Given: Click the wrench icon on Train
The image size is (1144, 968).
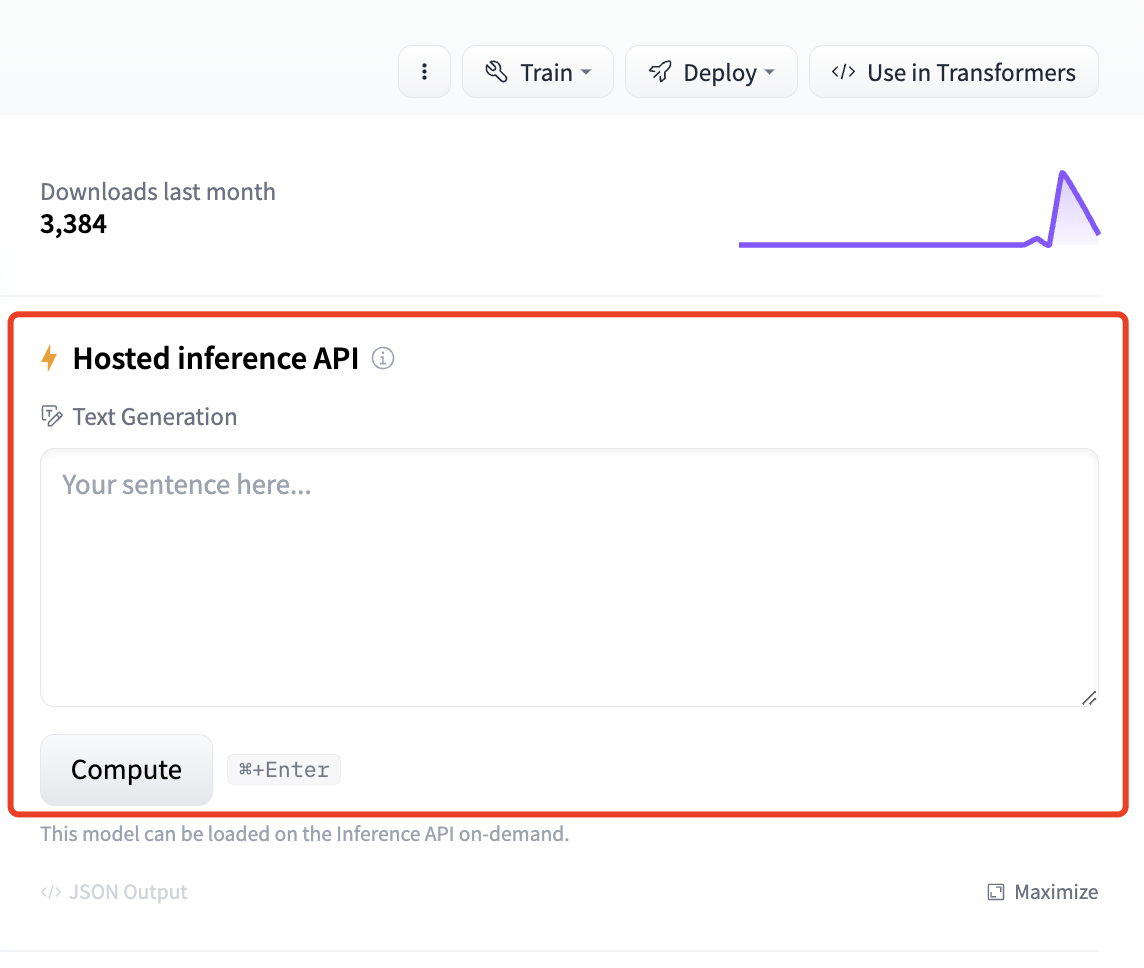Looking at the screenshot, I should click(x=496, y=72).
